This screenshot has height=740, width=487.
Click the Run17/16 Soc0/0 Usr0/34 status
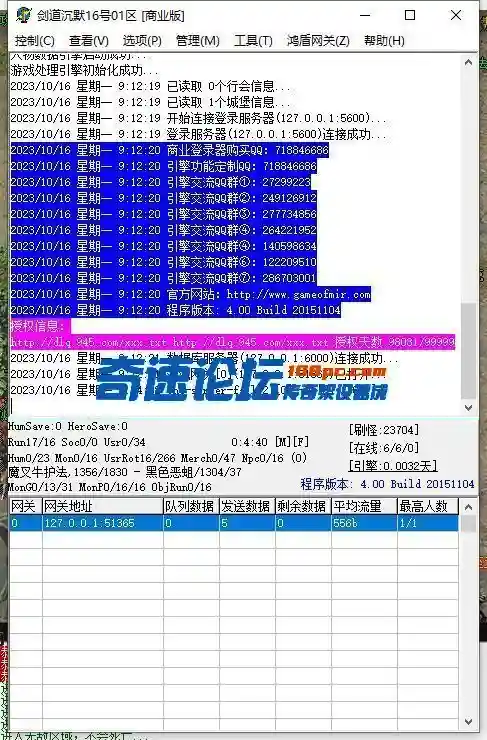coord(77,443)
